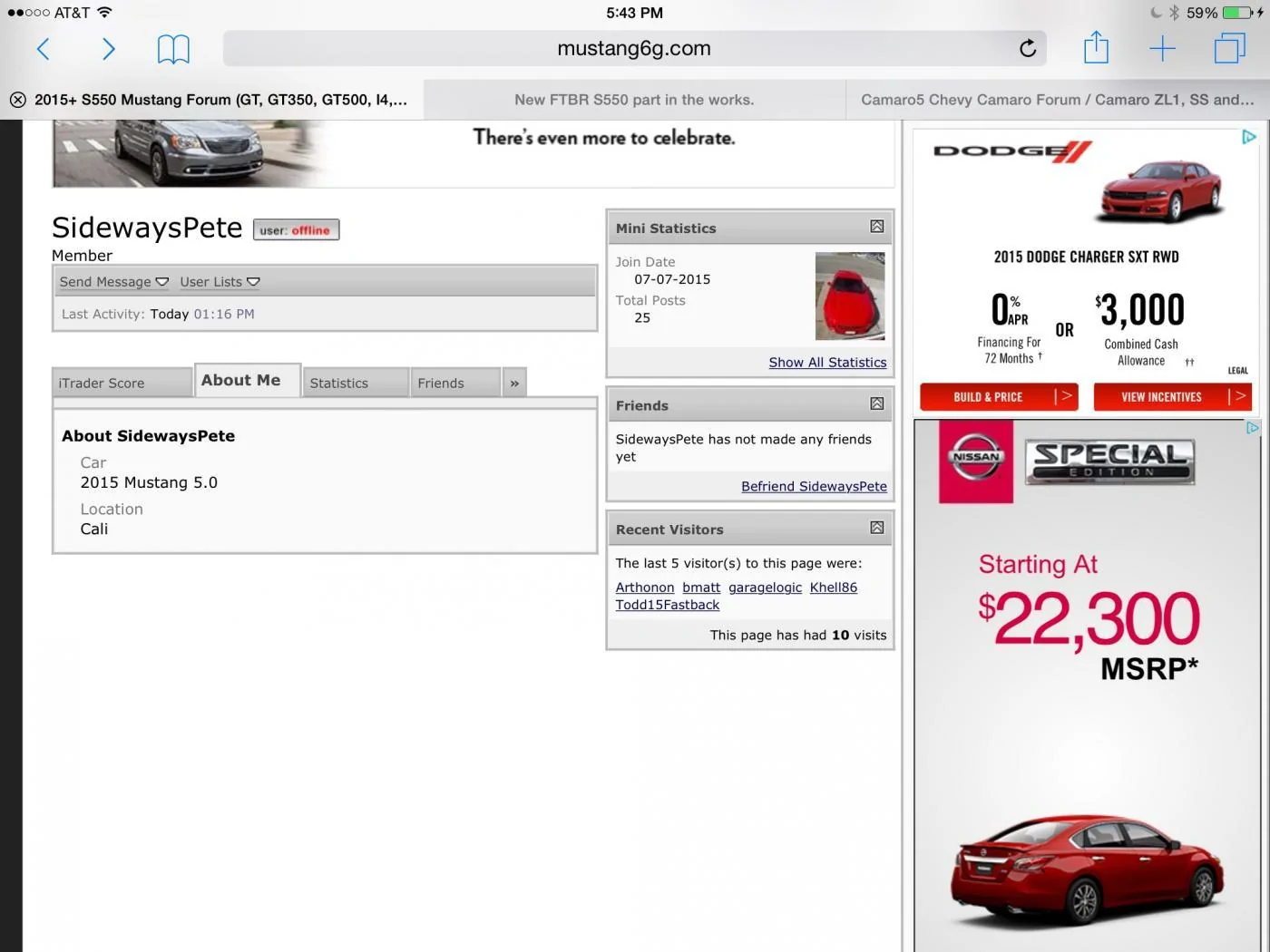Tap the mustang6g.com address bar
The height and width of the screenshot is (952, 1270).
[x=634, y=49]
